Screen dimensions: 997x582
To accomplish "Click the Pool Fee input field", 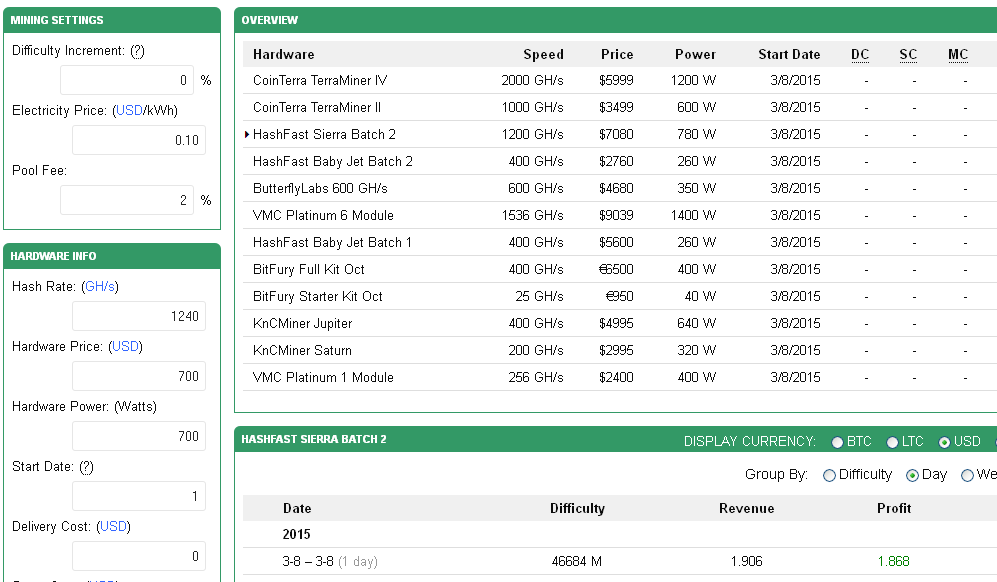I will click(127, 200).
